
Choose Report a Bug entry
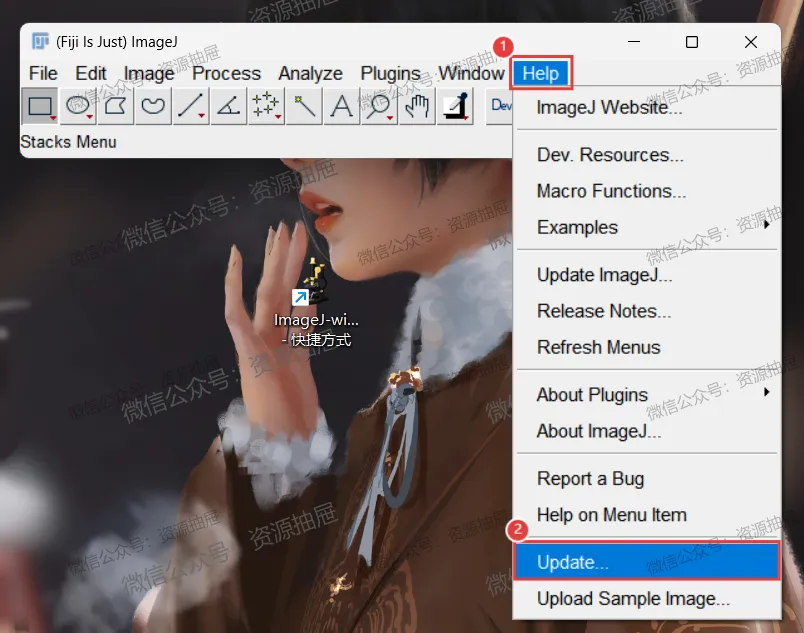(647, 479)
